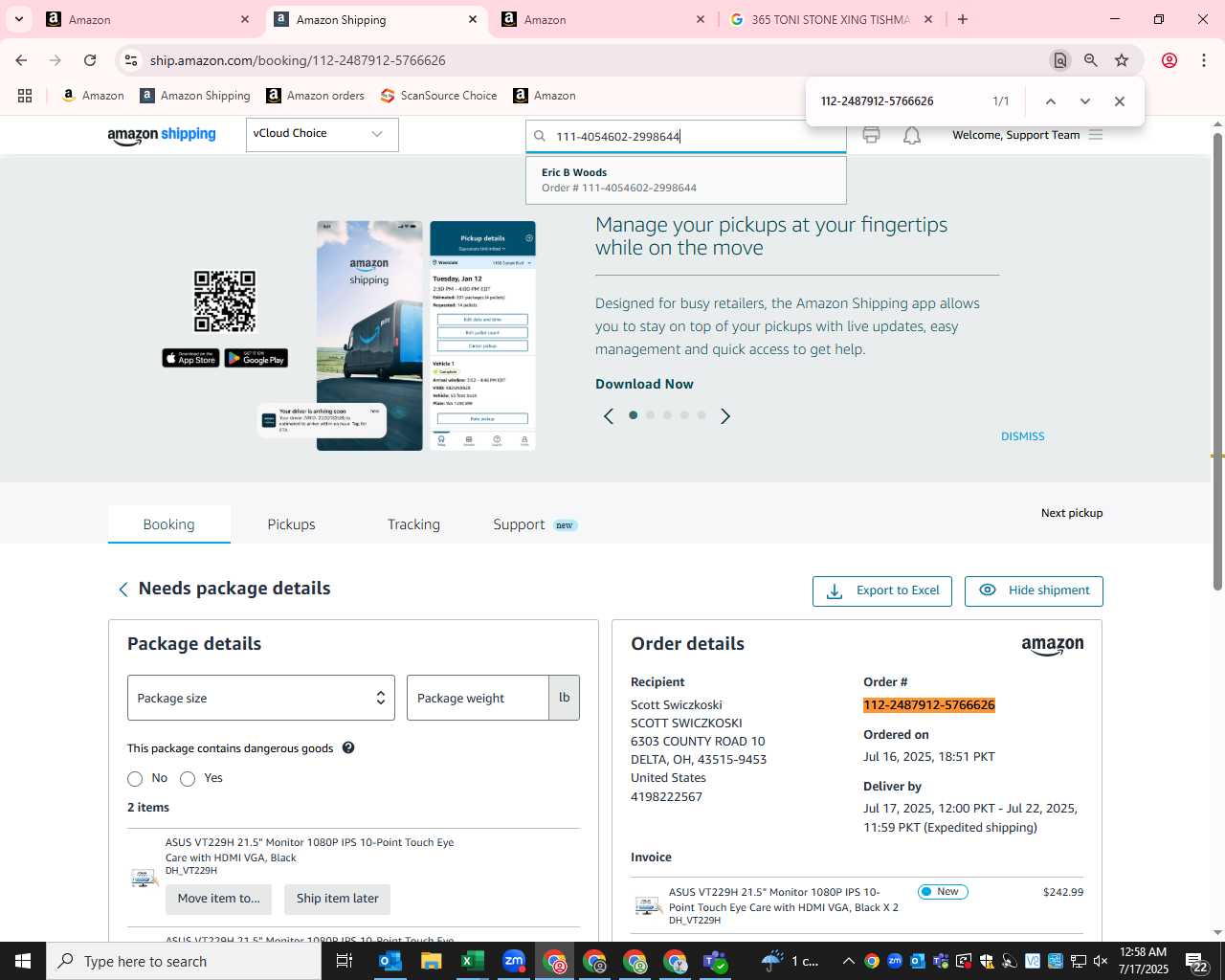
Task: Select Eric B Woods search suggestion
Action: point(685,180)
